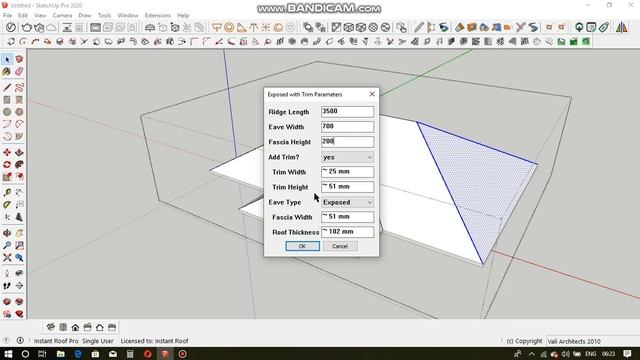Click Cancel in the Trim Parameters dialog
This screenshot has height=360, width=640.
click(340, 246)
